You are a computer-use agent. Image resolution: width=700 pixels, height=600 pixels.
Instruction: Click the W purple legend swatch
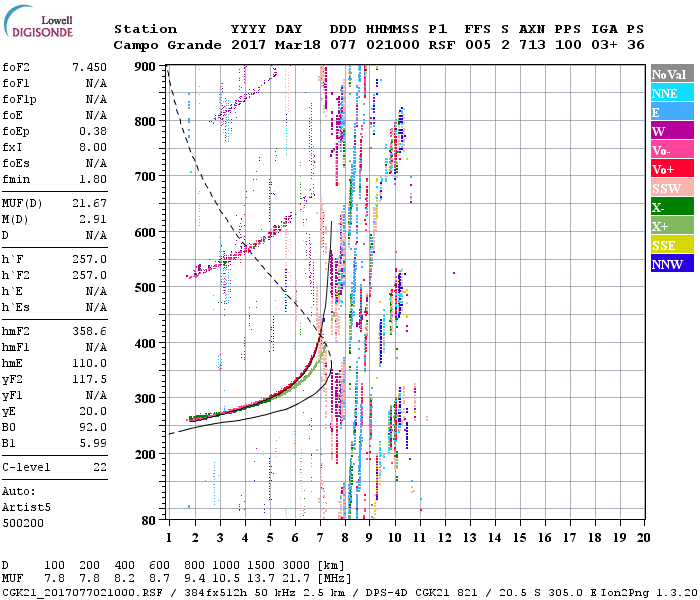(x=670, y=131)
